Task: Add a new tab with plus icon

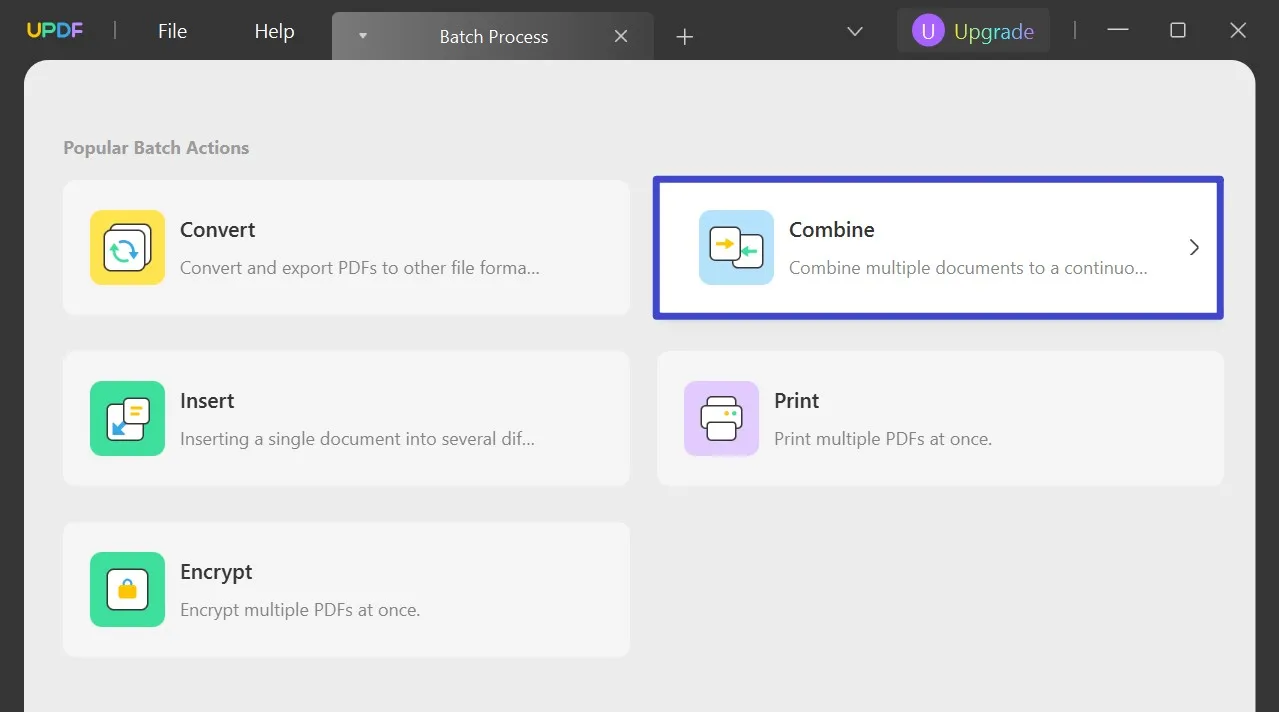Action: [x=685, y=37]
